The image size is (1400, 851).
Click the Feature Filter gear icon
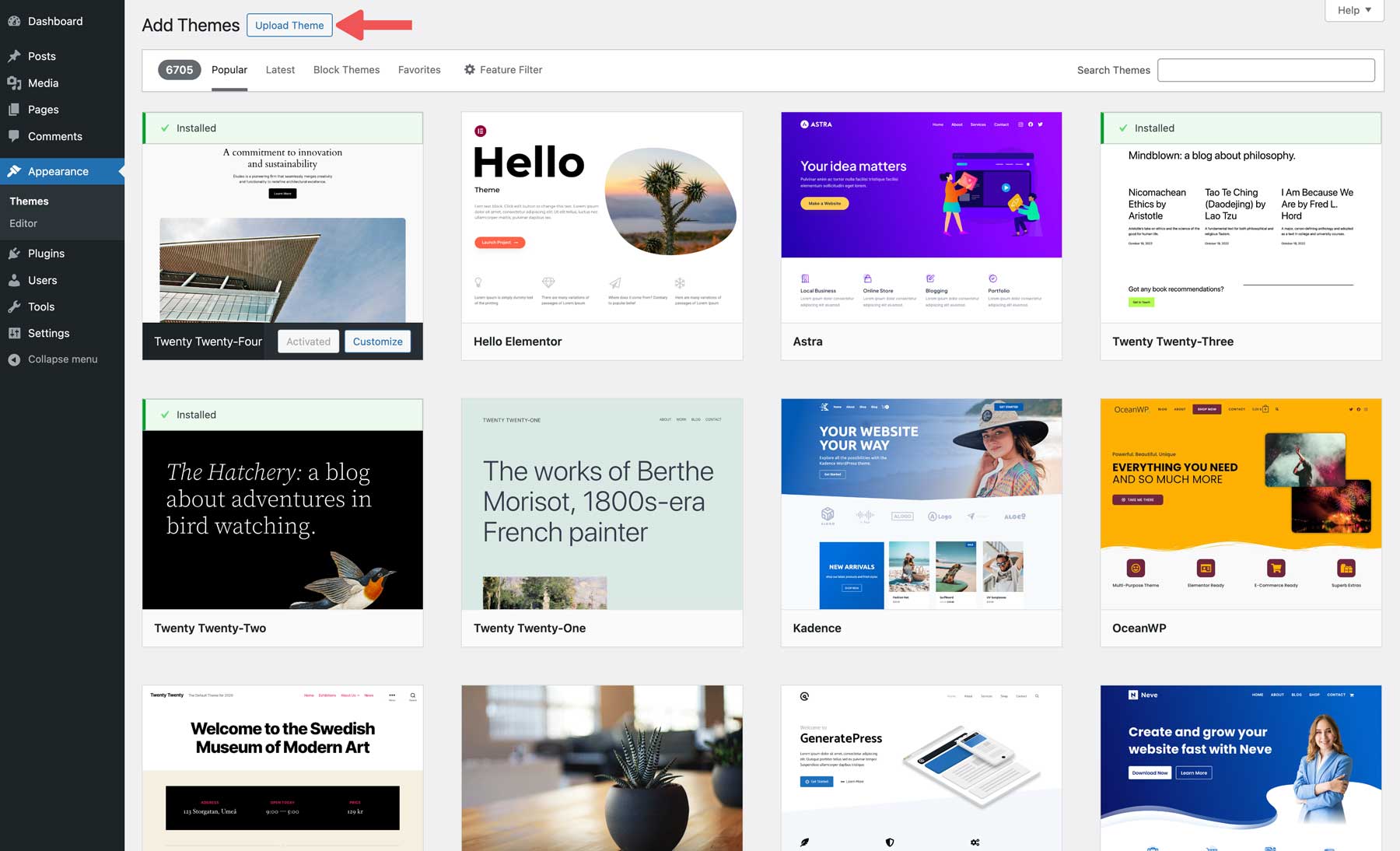point(469,69)
